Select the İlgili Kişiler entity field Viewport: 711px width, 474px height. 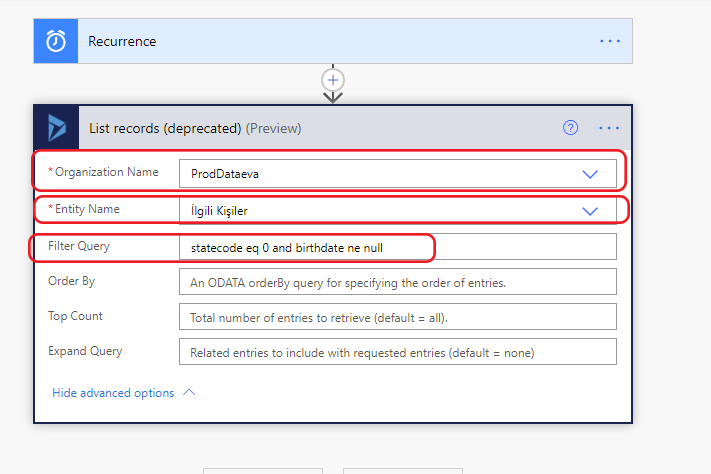398,210
